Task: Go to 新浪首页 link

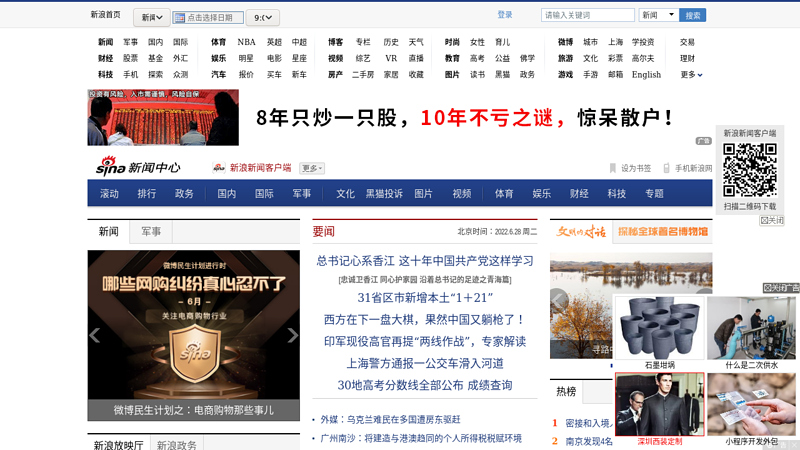Action: [106, 15]
